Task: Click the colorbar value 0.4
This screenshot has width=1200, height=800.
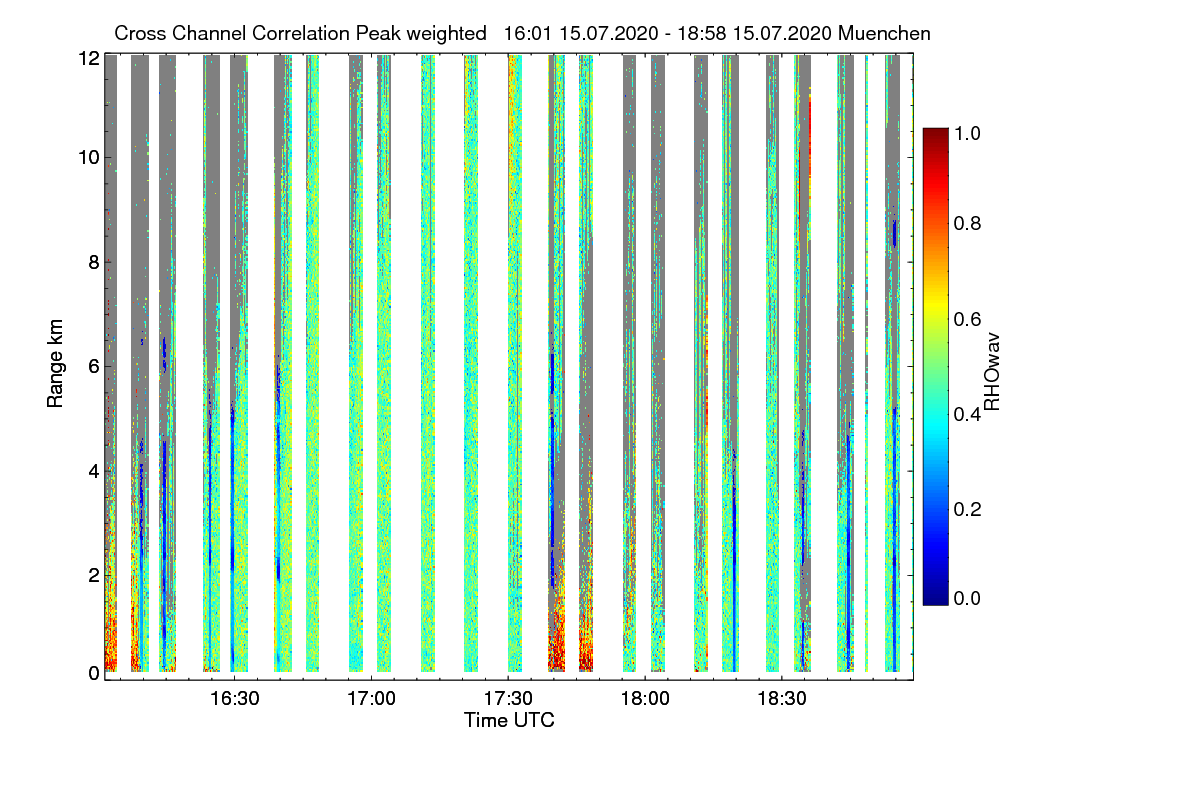Action: pyautogui.click(x=967, y=413)
